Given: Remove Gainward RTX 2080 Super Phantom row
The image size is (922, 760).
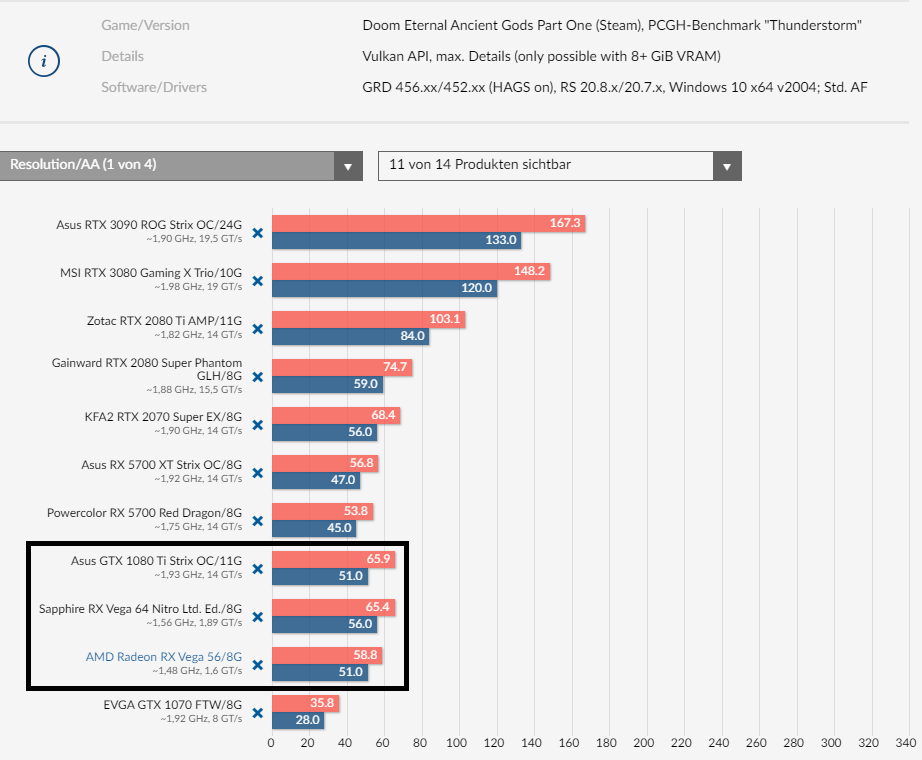Looking at the screenshot, I should 258,377.
